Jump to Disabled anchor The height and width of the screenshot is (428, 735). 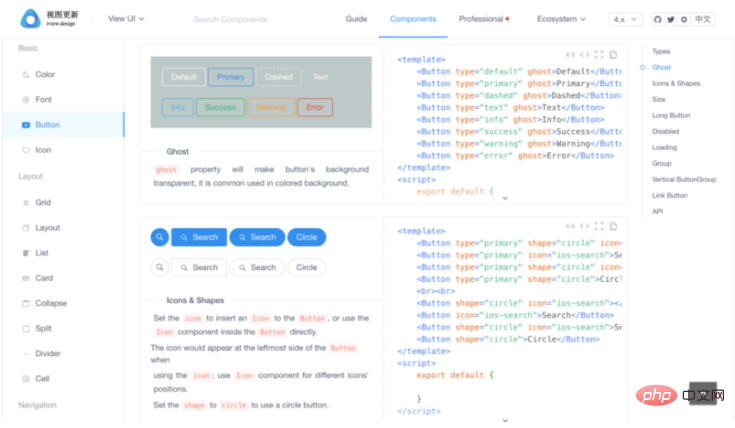[x=665, y=131]
